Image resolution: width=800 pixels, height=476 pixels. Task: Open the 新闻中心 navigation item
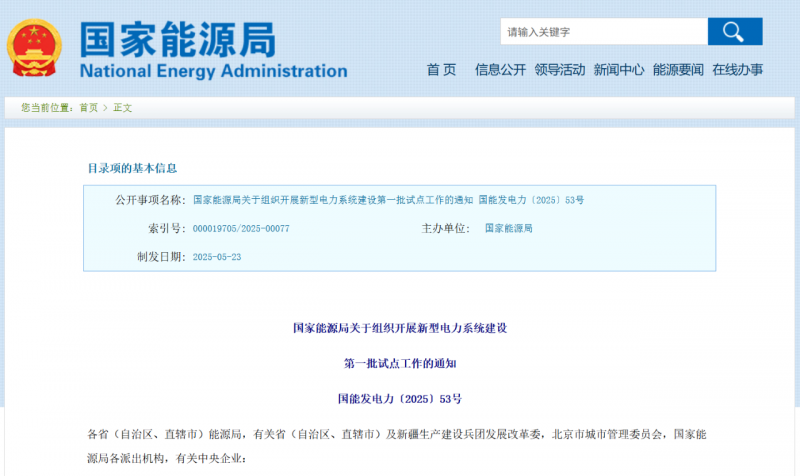click(618, 70)
